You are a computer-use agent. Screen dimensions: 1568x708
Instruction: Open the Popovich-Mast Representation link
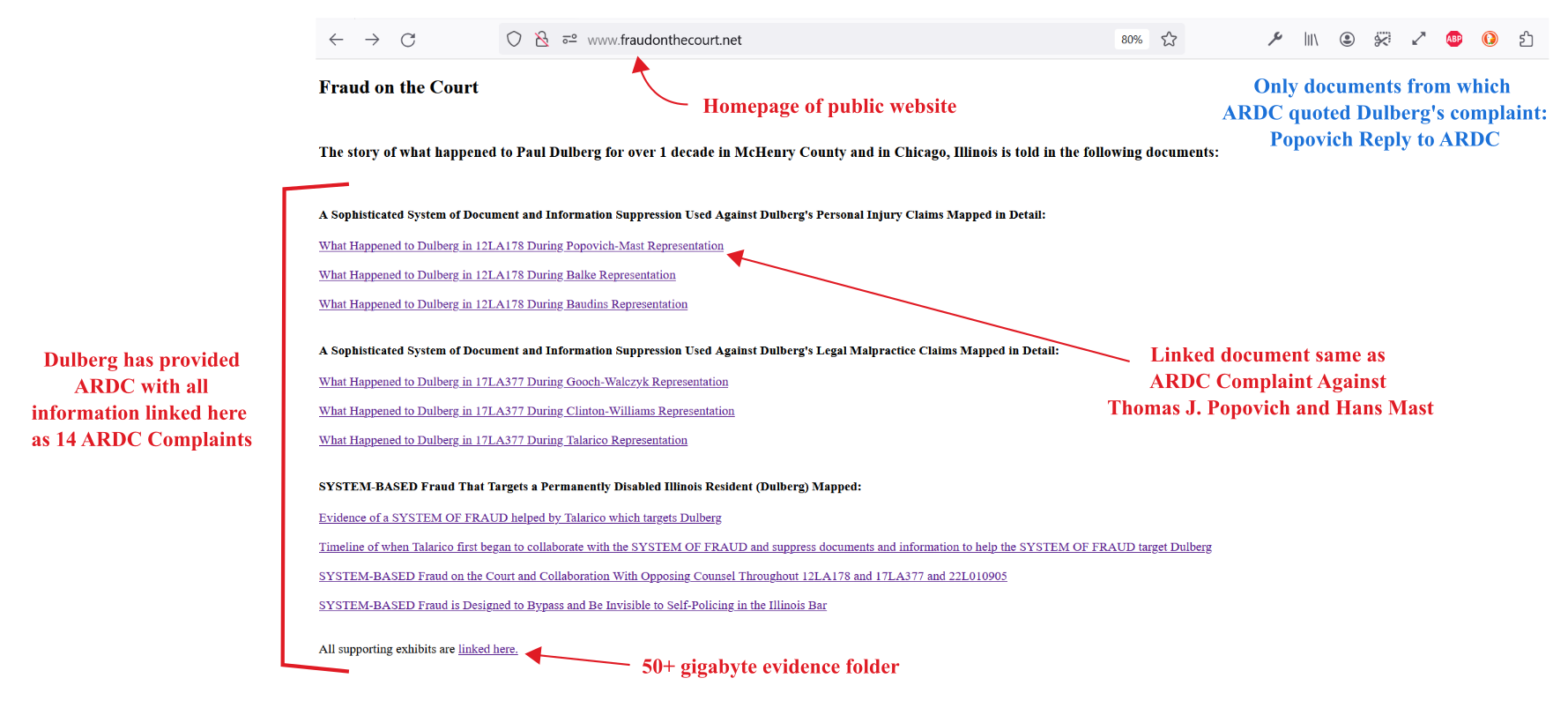click(x=521, y=246)
